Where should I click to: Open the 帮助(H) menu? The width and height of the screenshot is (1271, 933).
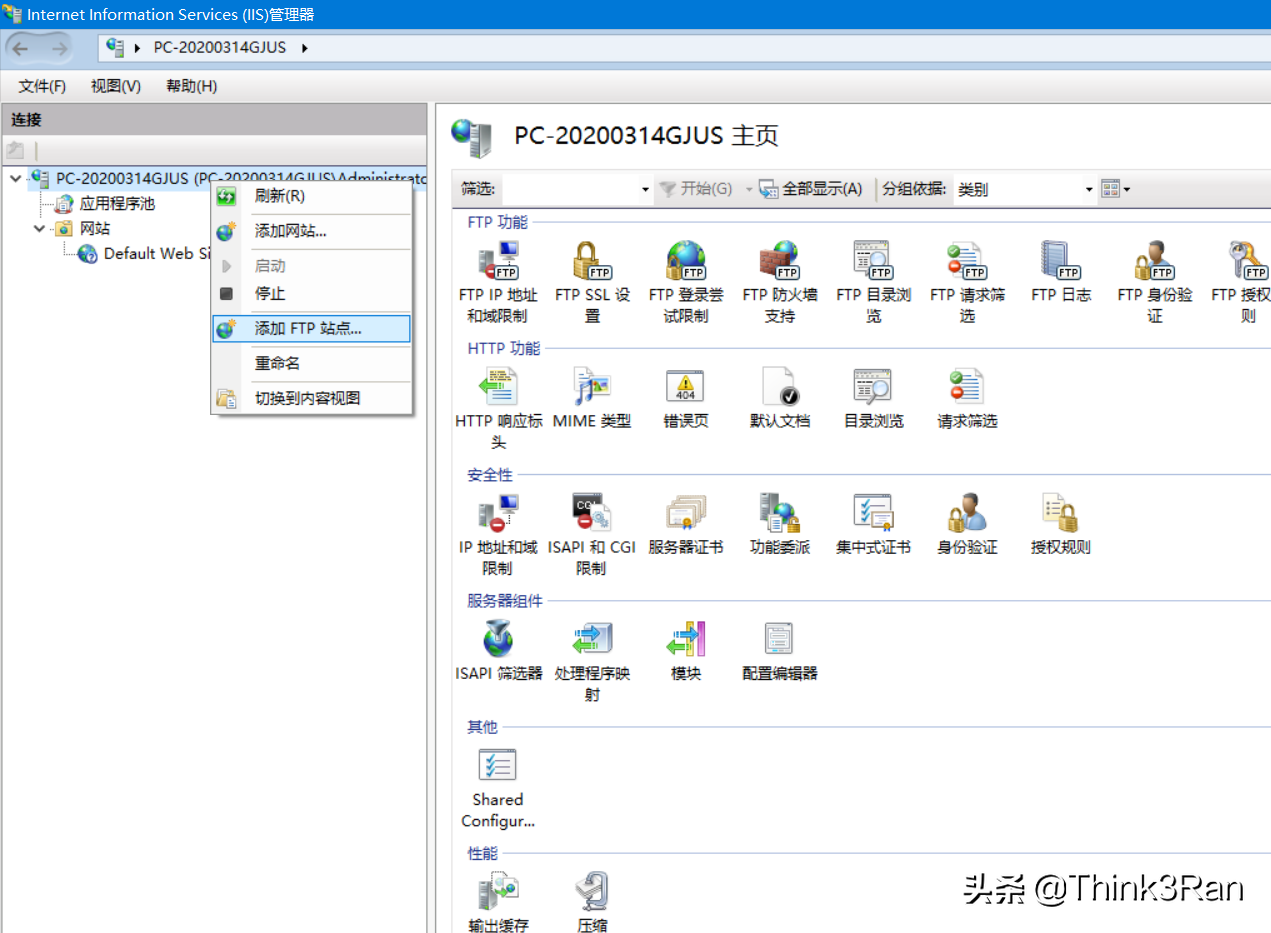(x=191, y=86)
